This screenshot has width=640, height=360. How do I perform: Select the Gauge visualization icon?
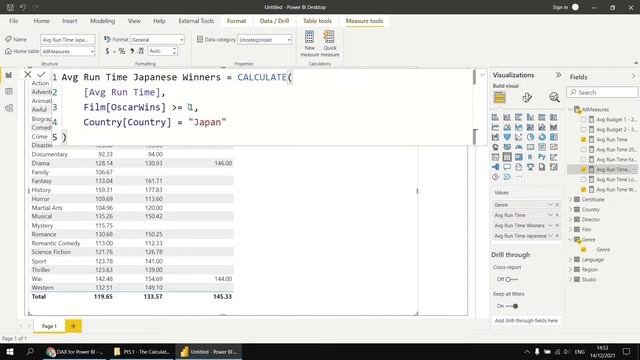coord(518,147)
